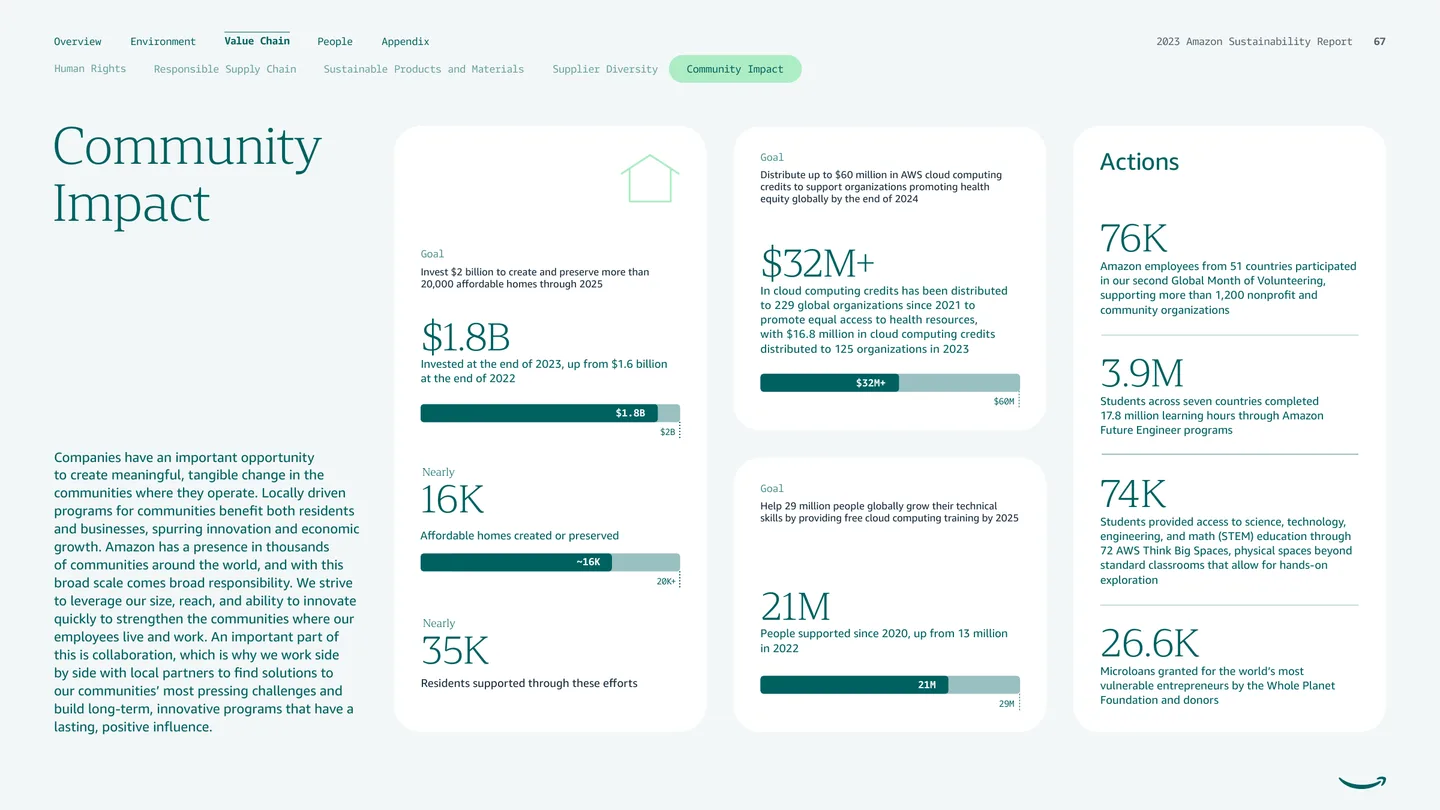Click the 76K volunteering figure
Screen dimensions: 1440x810
(x=1134, y=239)
